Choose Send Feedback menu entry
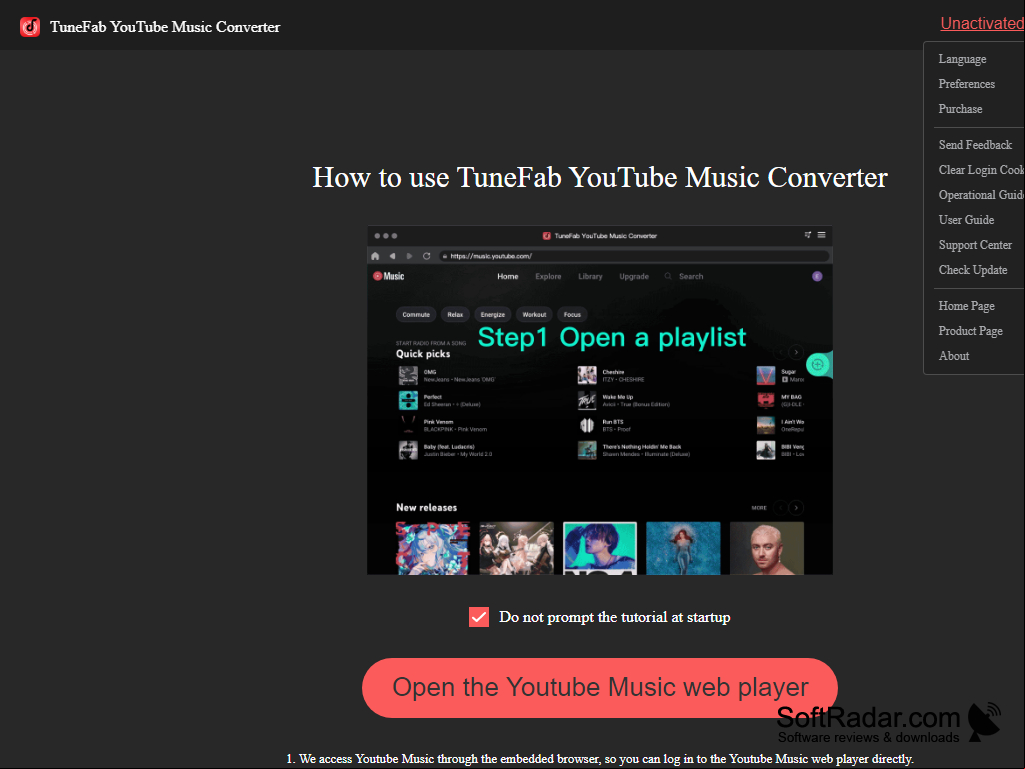Image resolution: width=1025 pixels, height=769 pixels. pos(975,145)
